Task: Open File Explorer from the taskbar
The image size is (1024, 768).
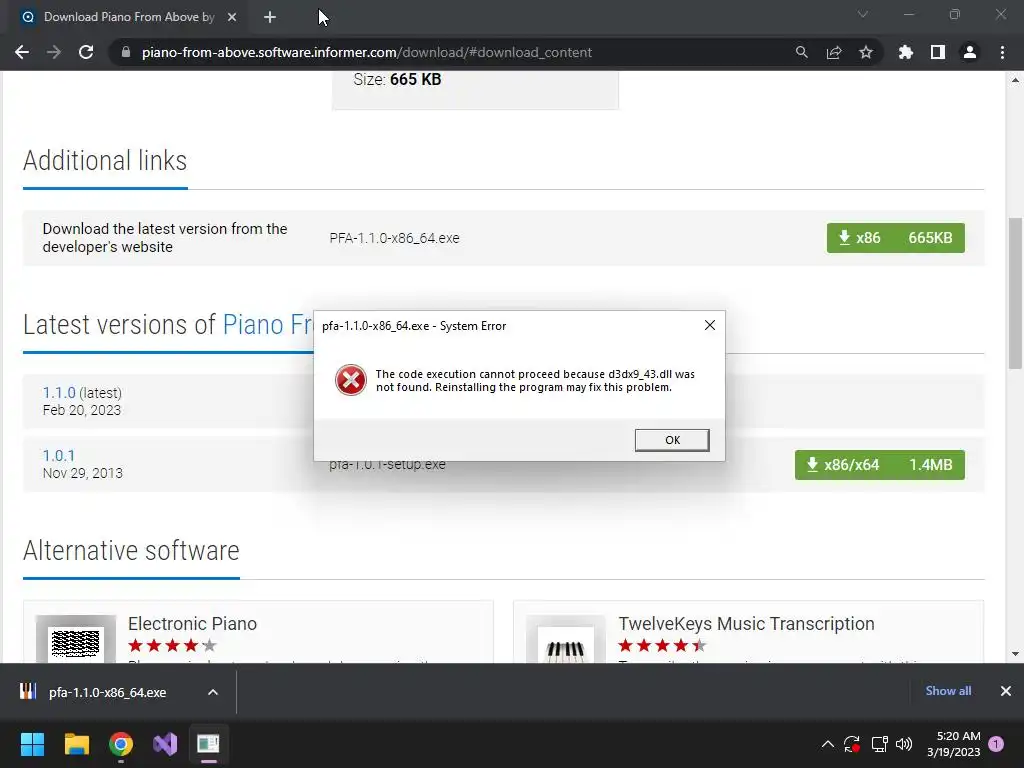Action: 76,744
